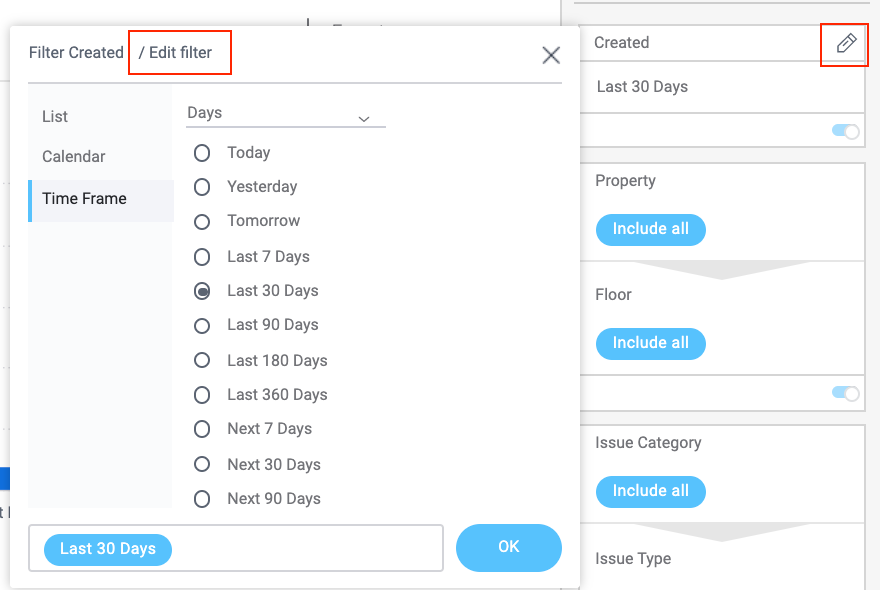Select Next 30 Days option
The width and height of the screenshot is (880, 590).
point(202,465)
